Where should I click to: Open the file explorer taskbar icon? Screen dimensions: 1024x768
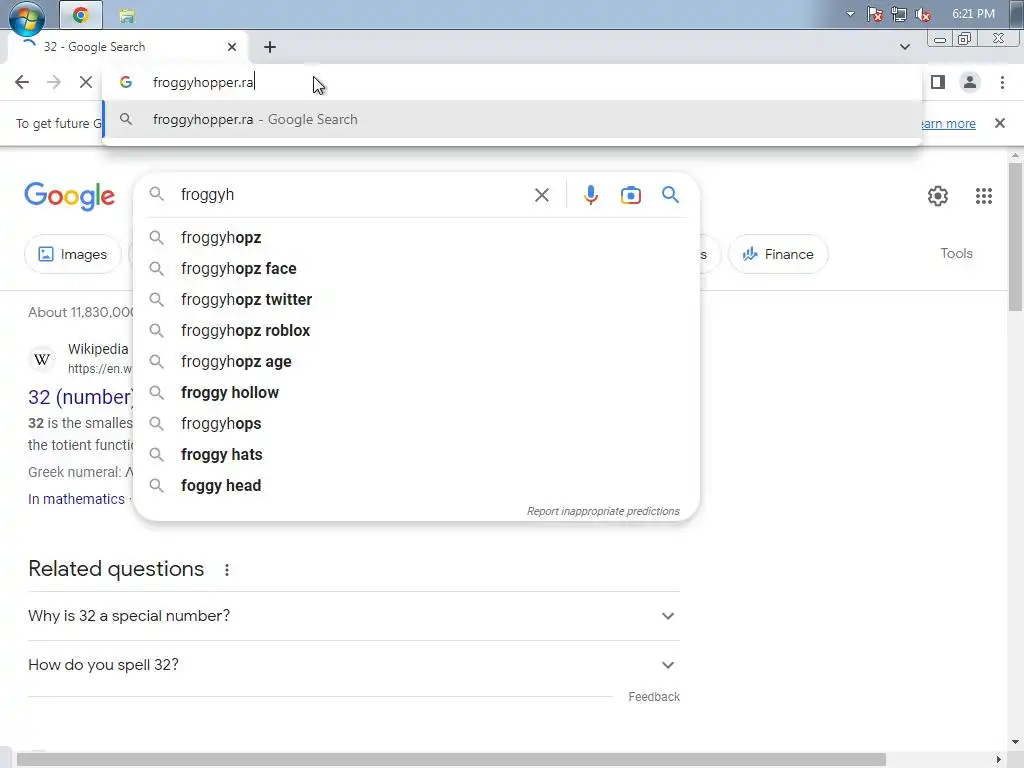(127, 16)
